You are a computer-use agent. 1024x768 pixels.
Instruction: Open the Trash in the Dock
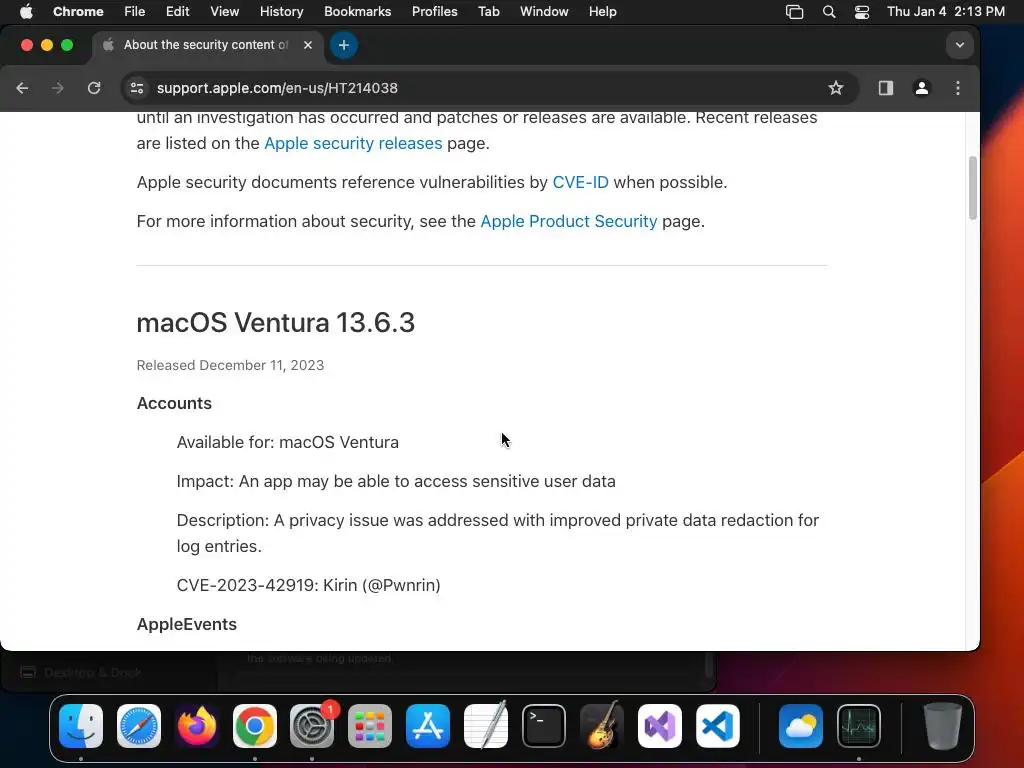[x=942, y=726]
